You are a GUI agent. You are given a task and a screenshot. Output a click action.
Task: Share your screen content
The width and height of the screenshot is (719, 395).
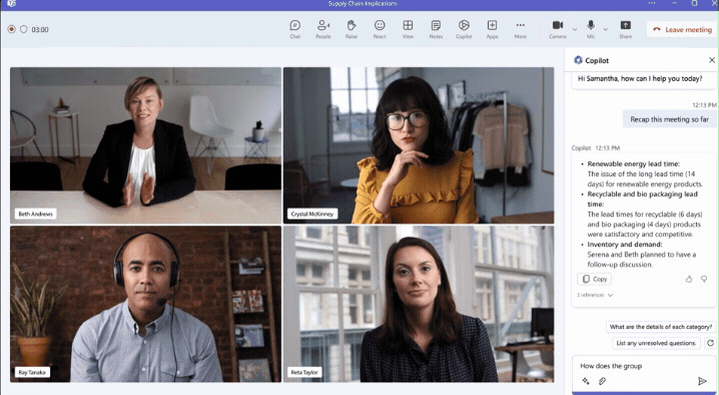point(625,29)
